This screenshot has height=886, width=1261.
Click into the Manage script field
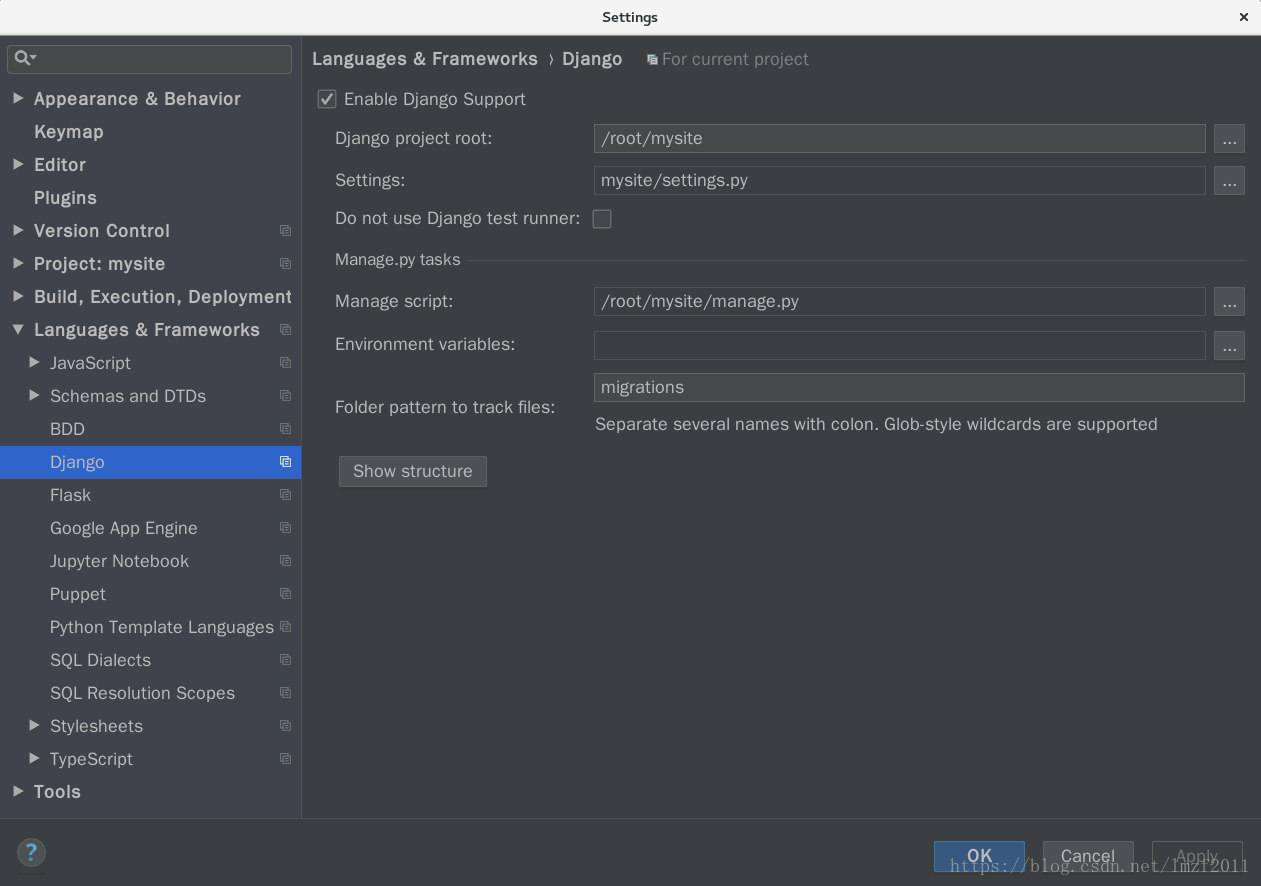pos(899,302)
